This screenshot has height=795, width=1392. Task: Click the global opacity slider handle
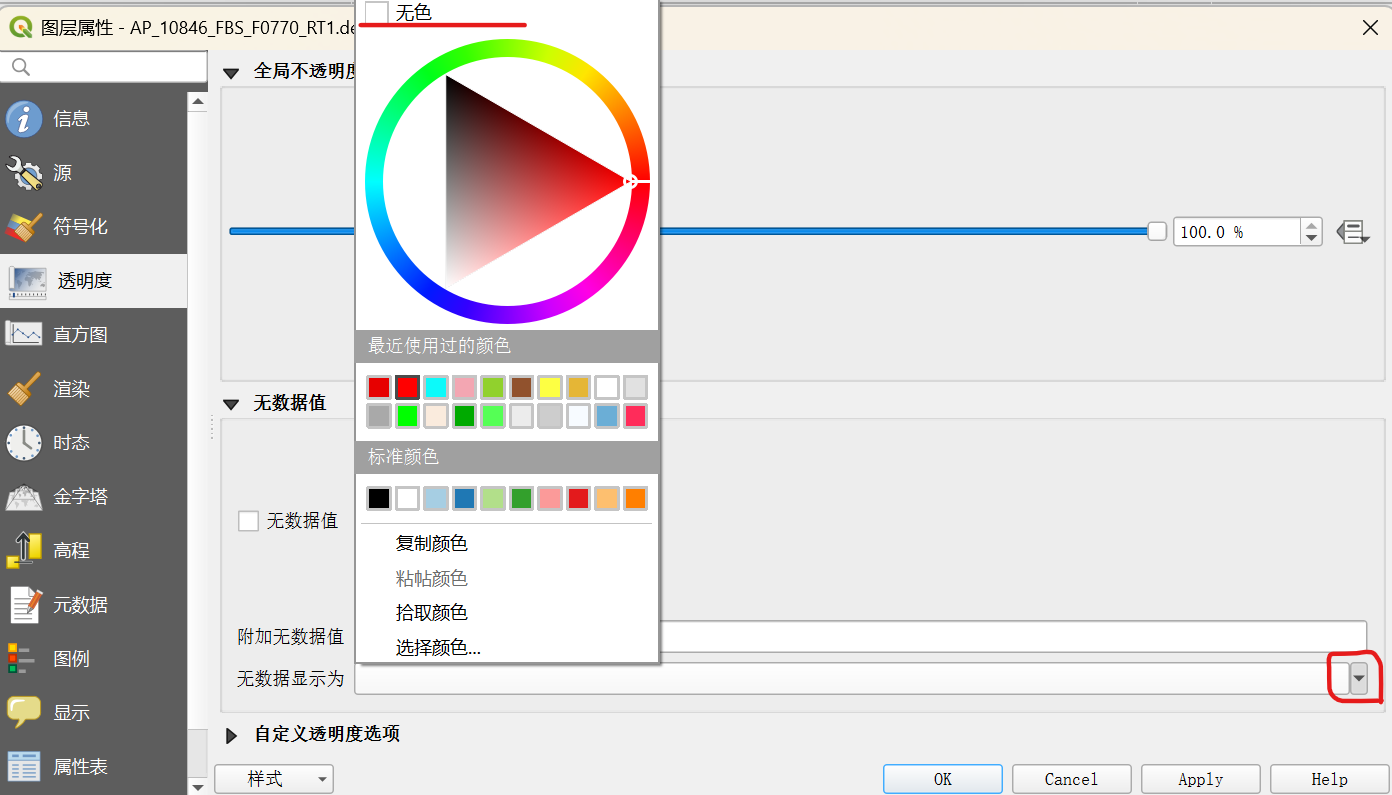pyautogui.click(x=1157, y=231)
